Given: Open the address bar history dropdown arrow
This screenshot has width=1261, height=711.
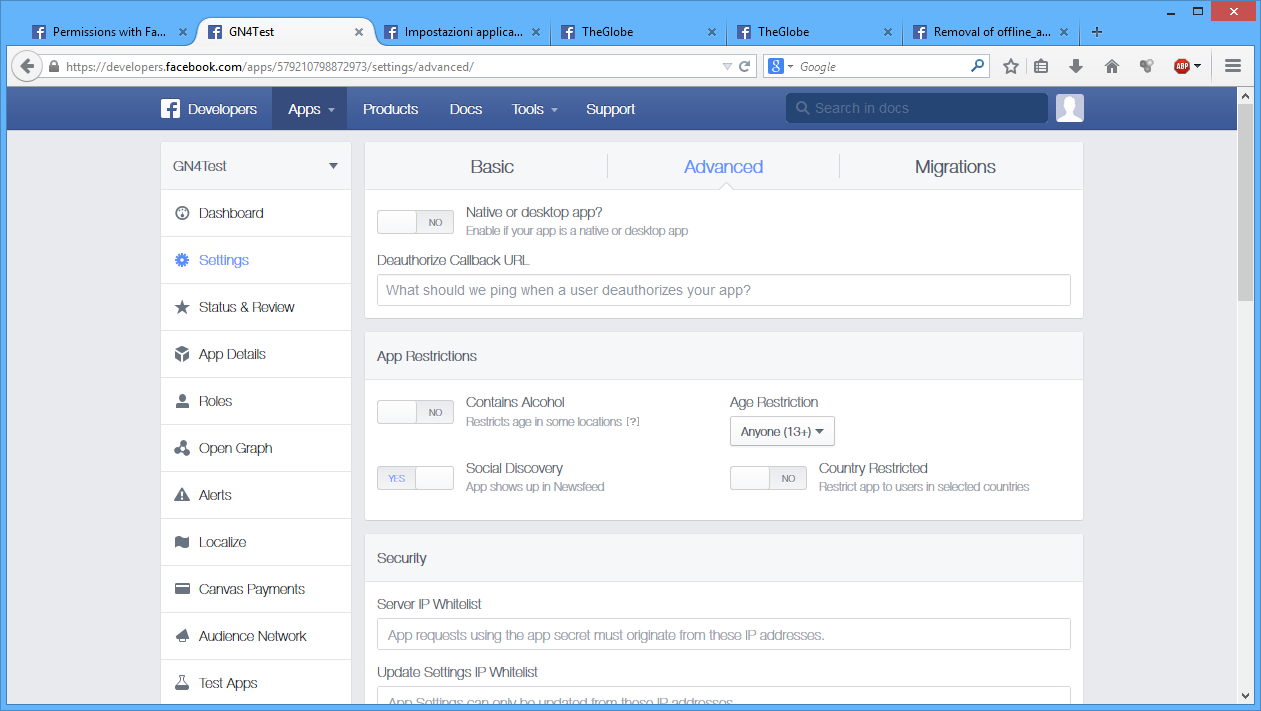Looking at the screenshot, I should coord(727,67).
